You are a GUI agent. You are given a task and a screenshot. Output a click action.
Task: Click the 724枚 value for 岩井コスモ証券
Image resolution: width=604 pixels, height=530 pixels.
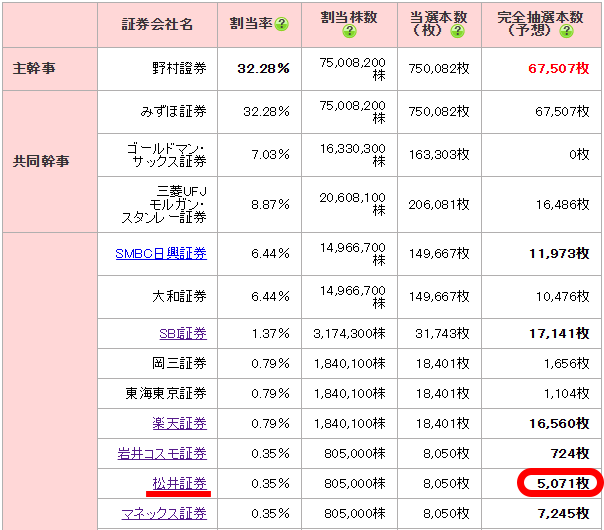(570, 454)
